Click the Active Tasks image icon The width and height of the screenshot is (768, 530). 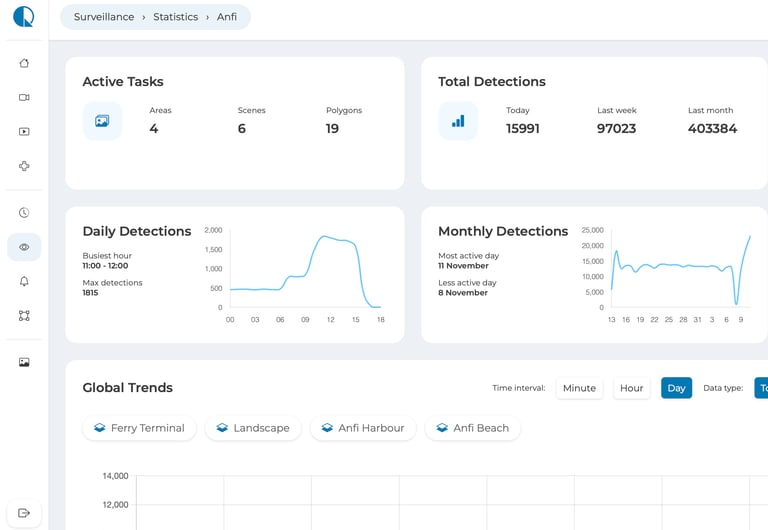[102, 121]
